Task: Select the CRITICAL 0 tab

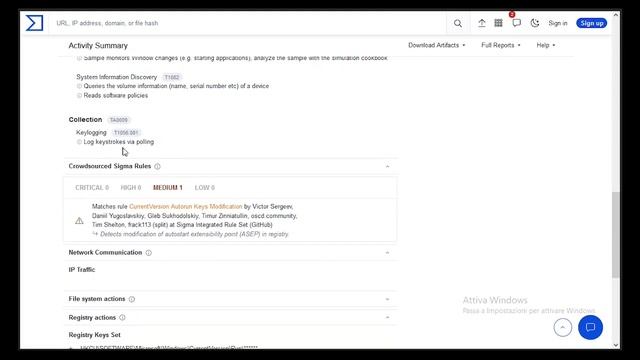Action: click(92, 188)
